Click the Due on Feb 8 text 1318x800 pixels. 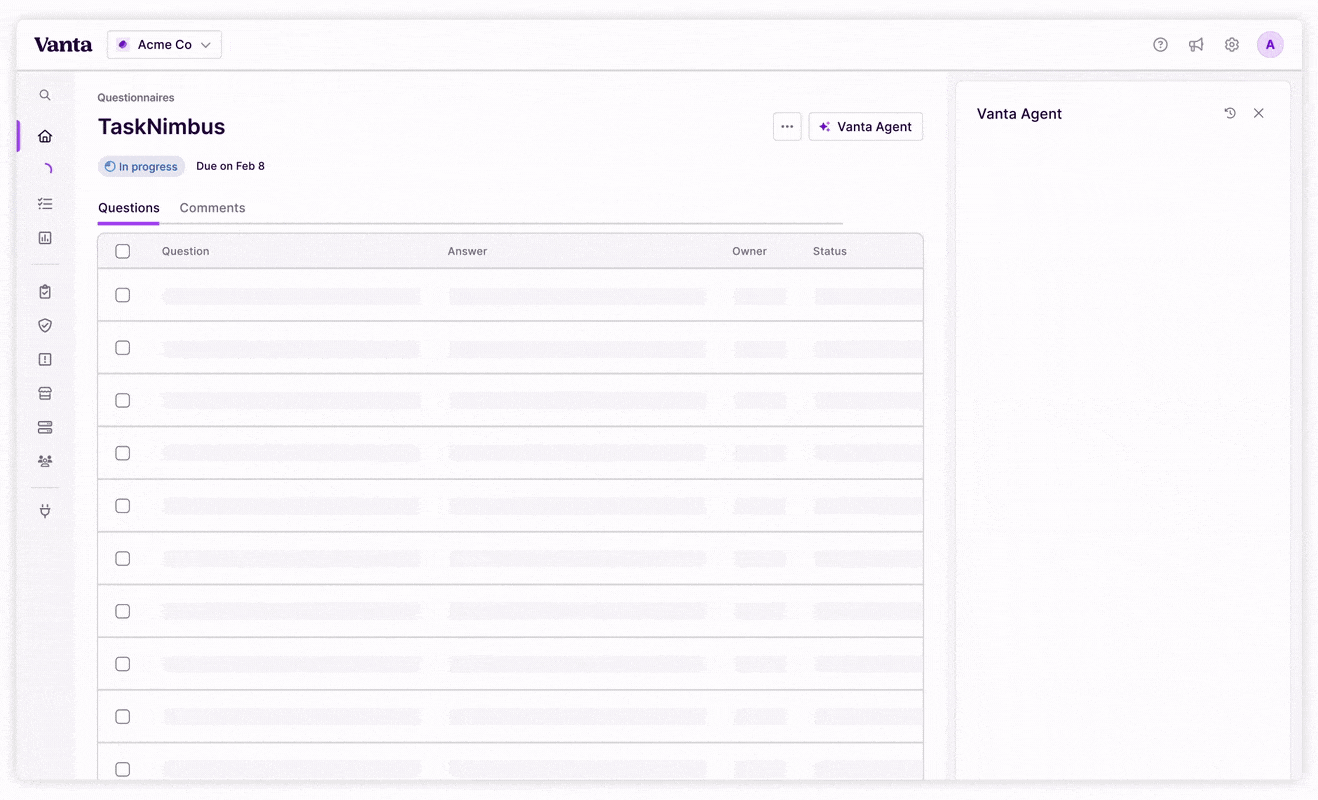click(x=230, y=167)
